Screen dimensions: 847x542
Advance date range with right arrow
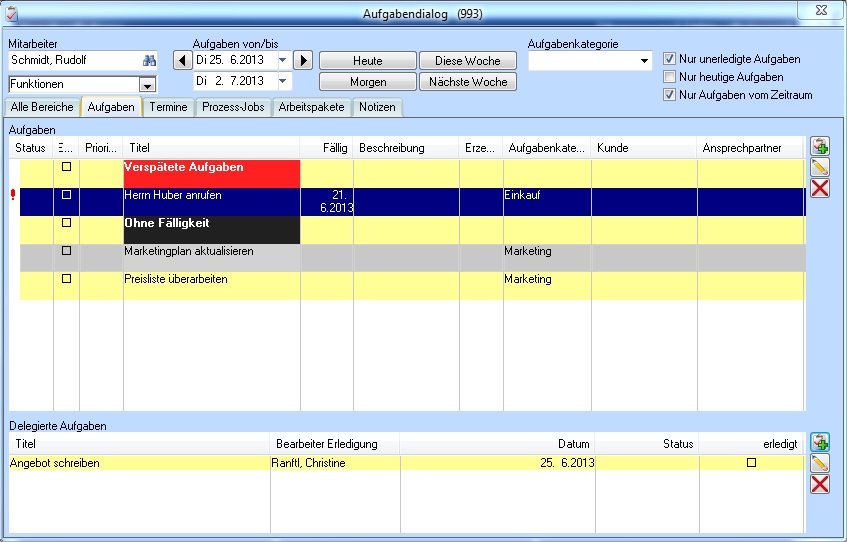[304, 60]
